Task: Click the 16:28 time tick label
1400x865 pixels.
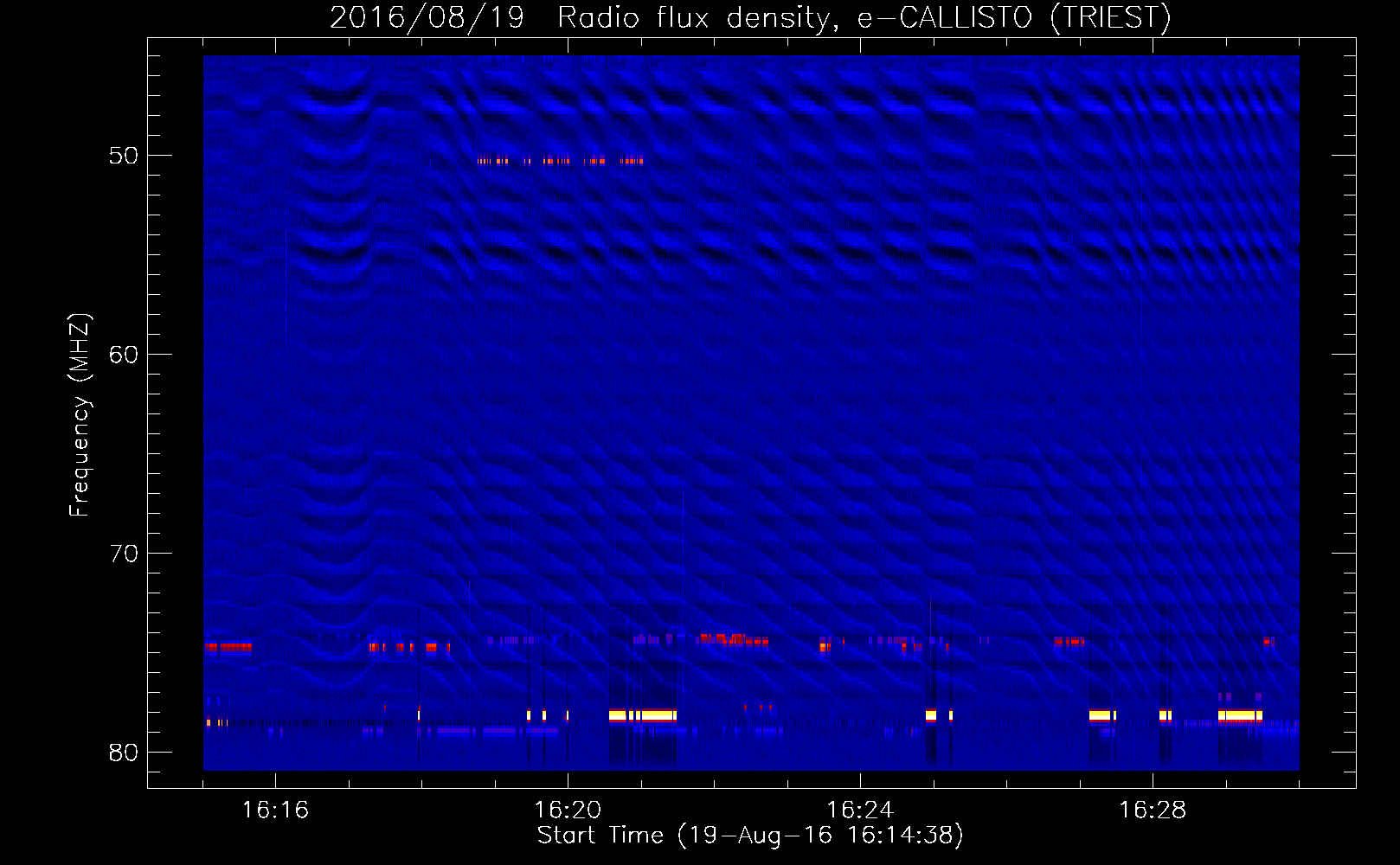Action: click(x=1153, y=811)
